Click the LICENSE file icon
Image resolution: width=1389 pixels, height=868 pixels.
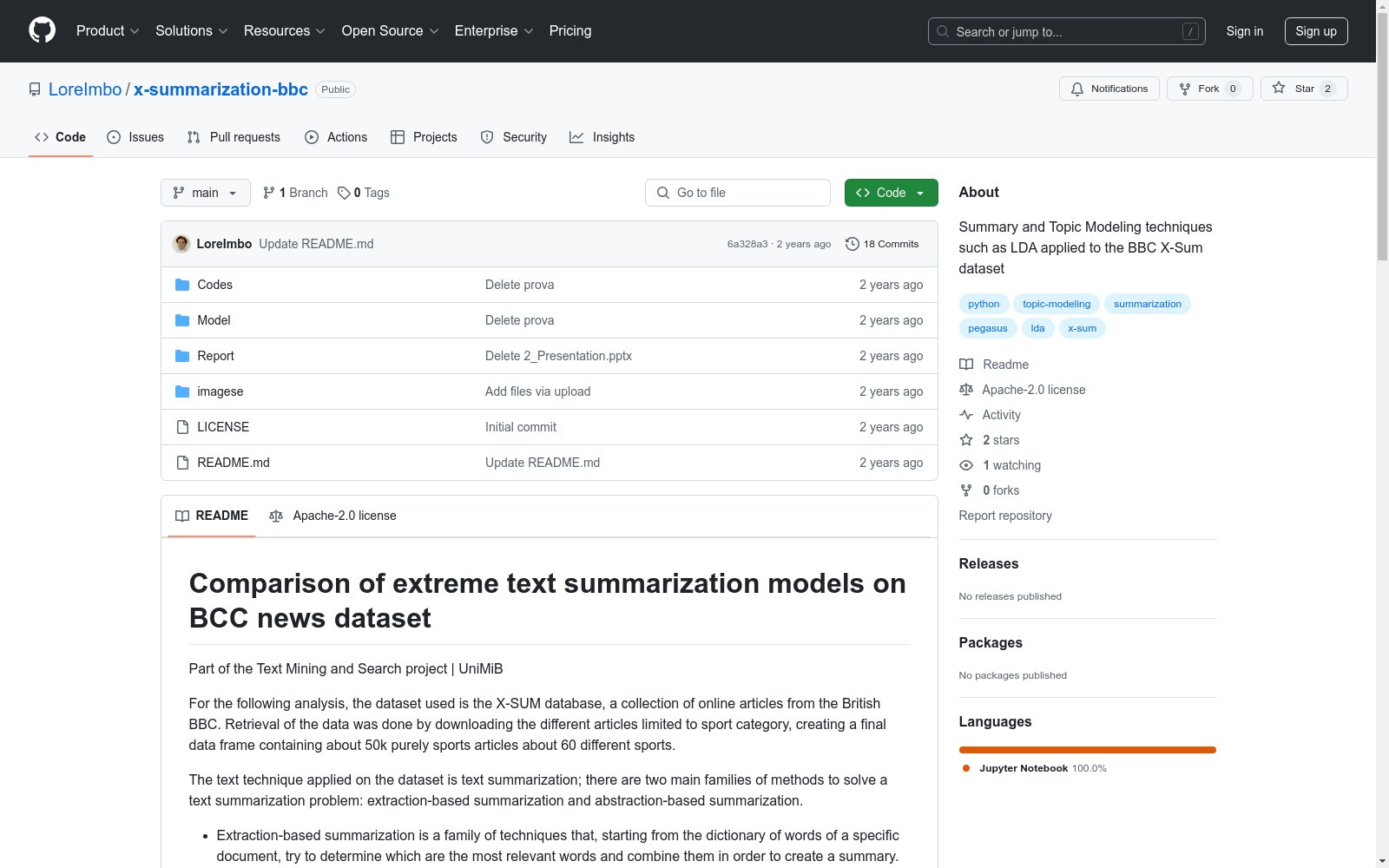point(182,427)
